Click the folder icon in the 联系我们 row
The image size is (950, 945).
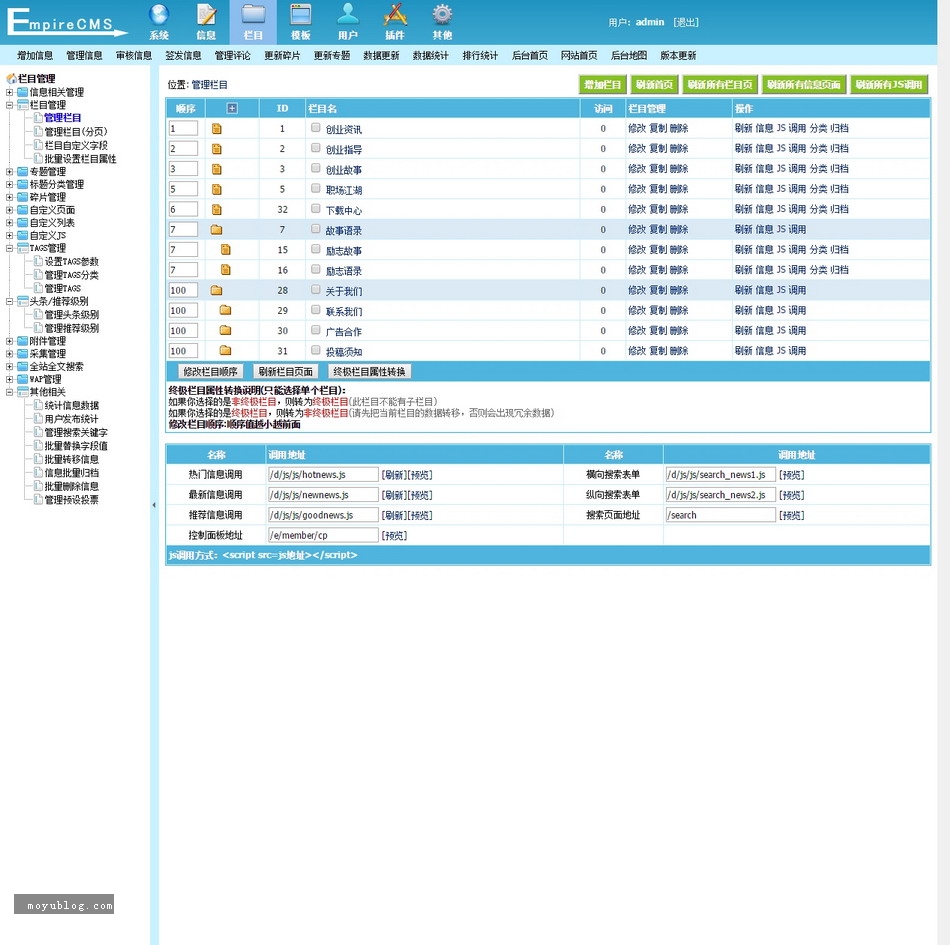pos(225,310)
